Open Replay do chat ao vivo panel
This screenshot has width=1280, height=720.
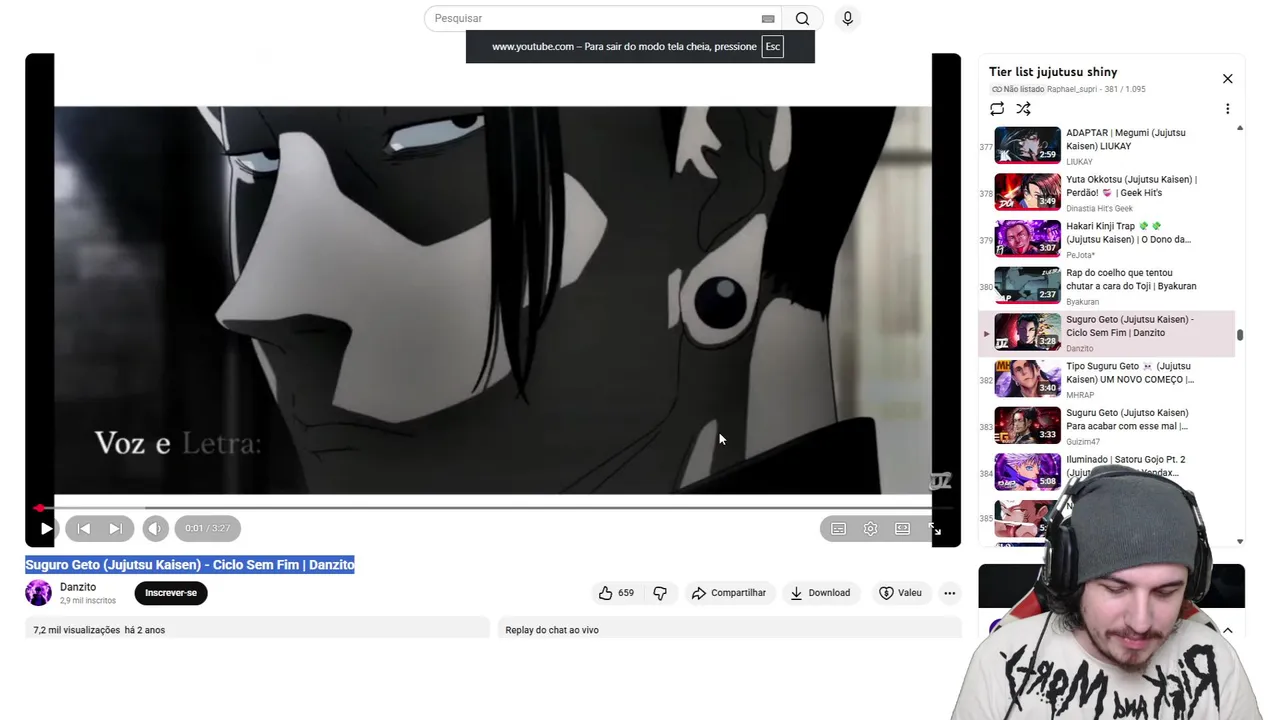click(729, 629)
